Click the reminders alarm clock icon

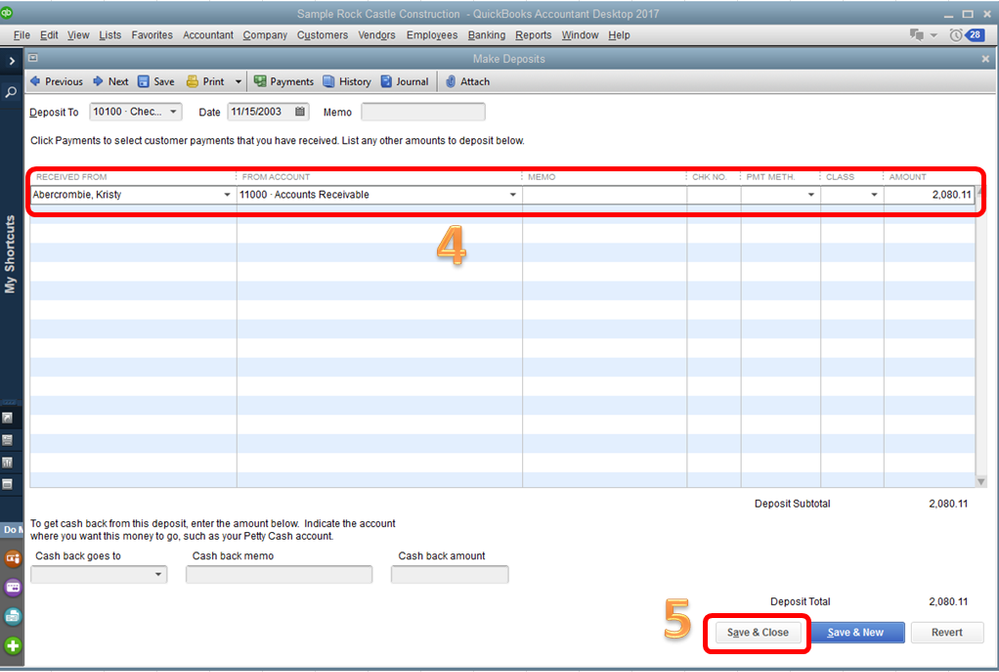(956, 35)
